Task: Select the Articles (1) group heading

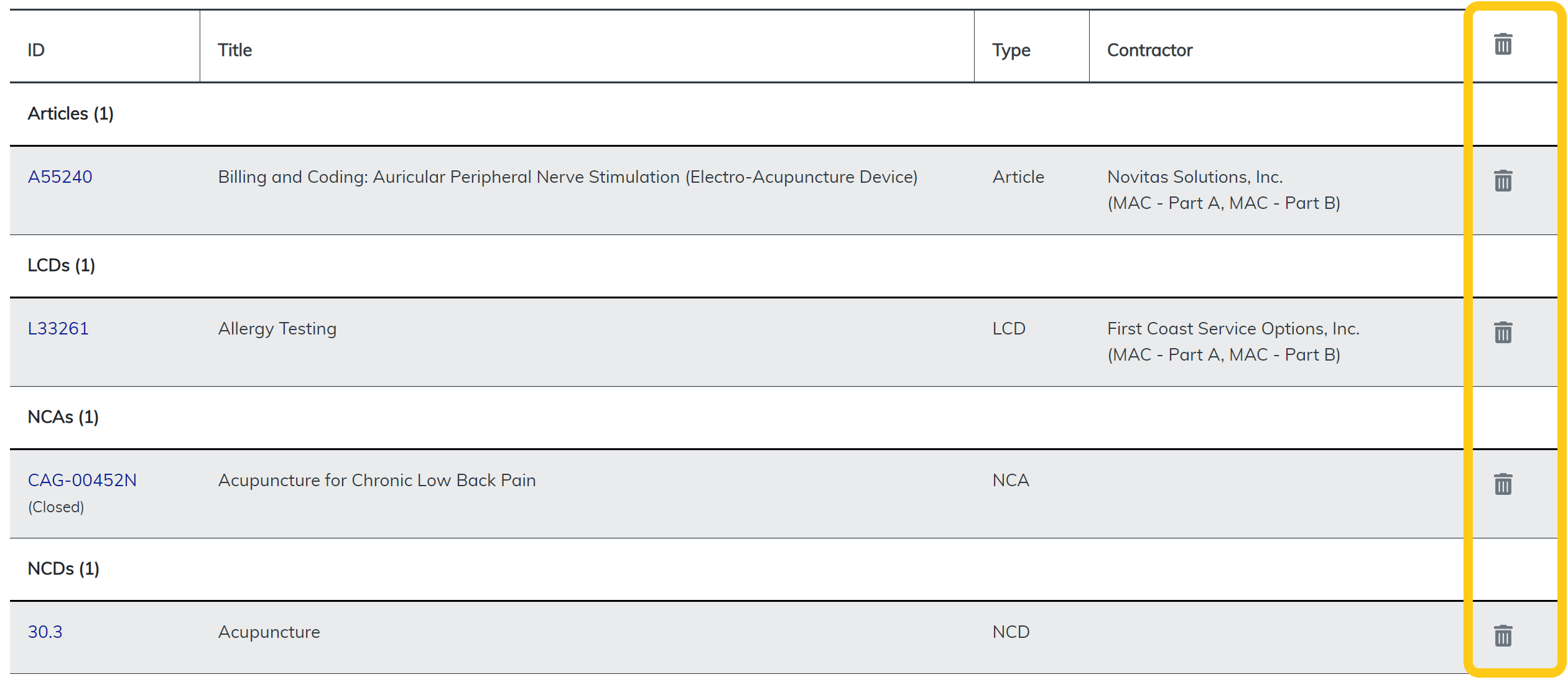Action: click(70, 114)
